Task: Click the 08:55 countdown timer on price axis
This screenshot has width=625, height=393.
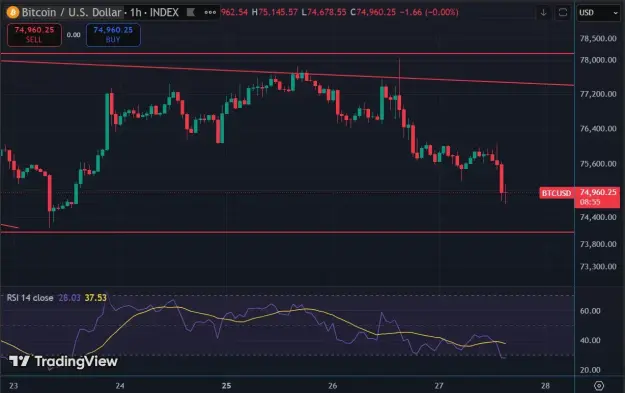Action: 590,202
